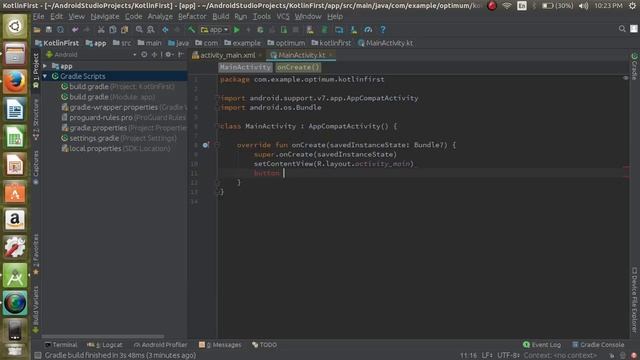Open the SDK Manager download icon
Screen dimensions: 640x360
(x=353, y=30)
